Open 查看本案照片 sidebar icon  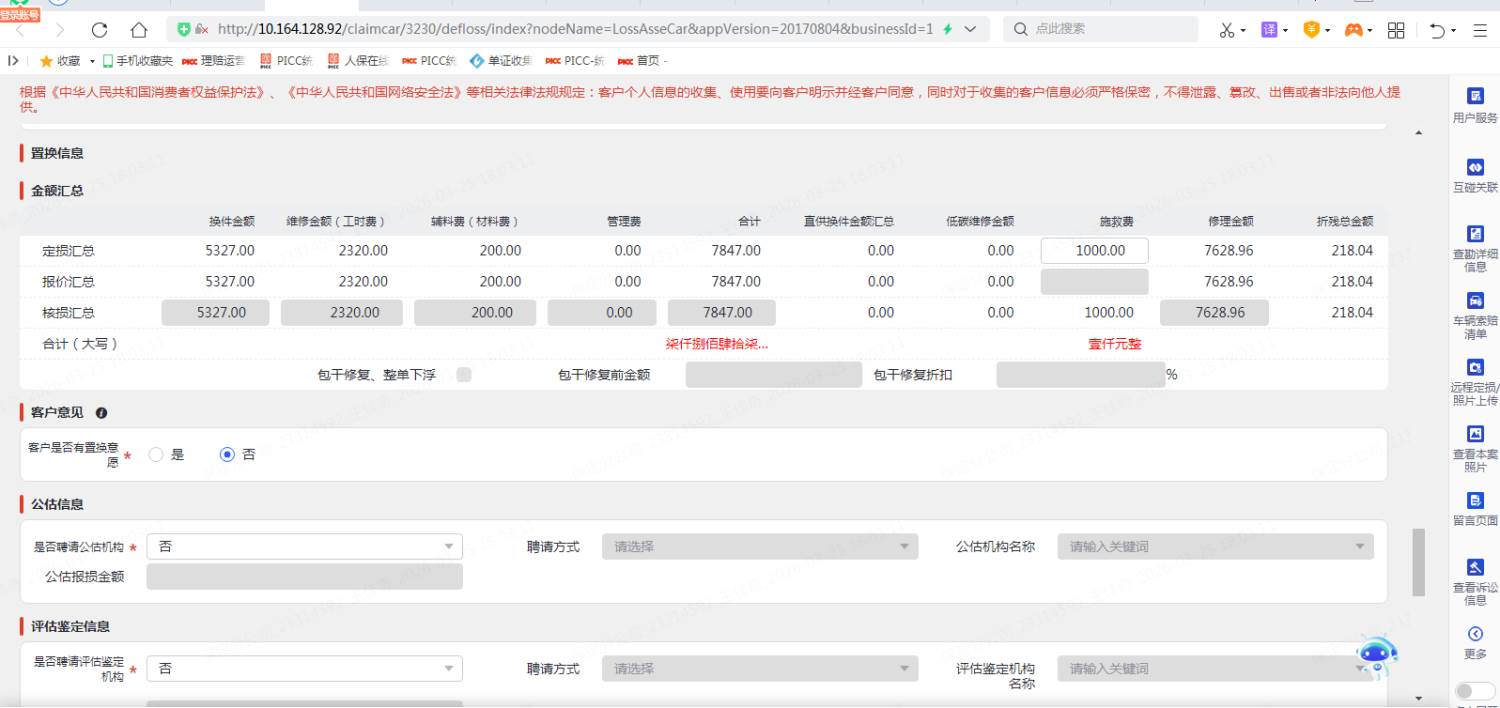1475,435
